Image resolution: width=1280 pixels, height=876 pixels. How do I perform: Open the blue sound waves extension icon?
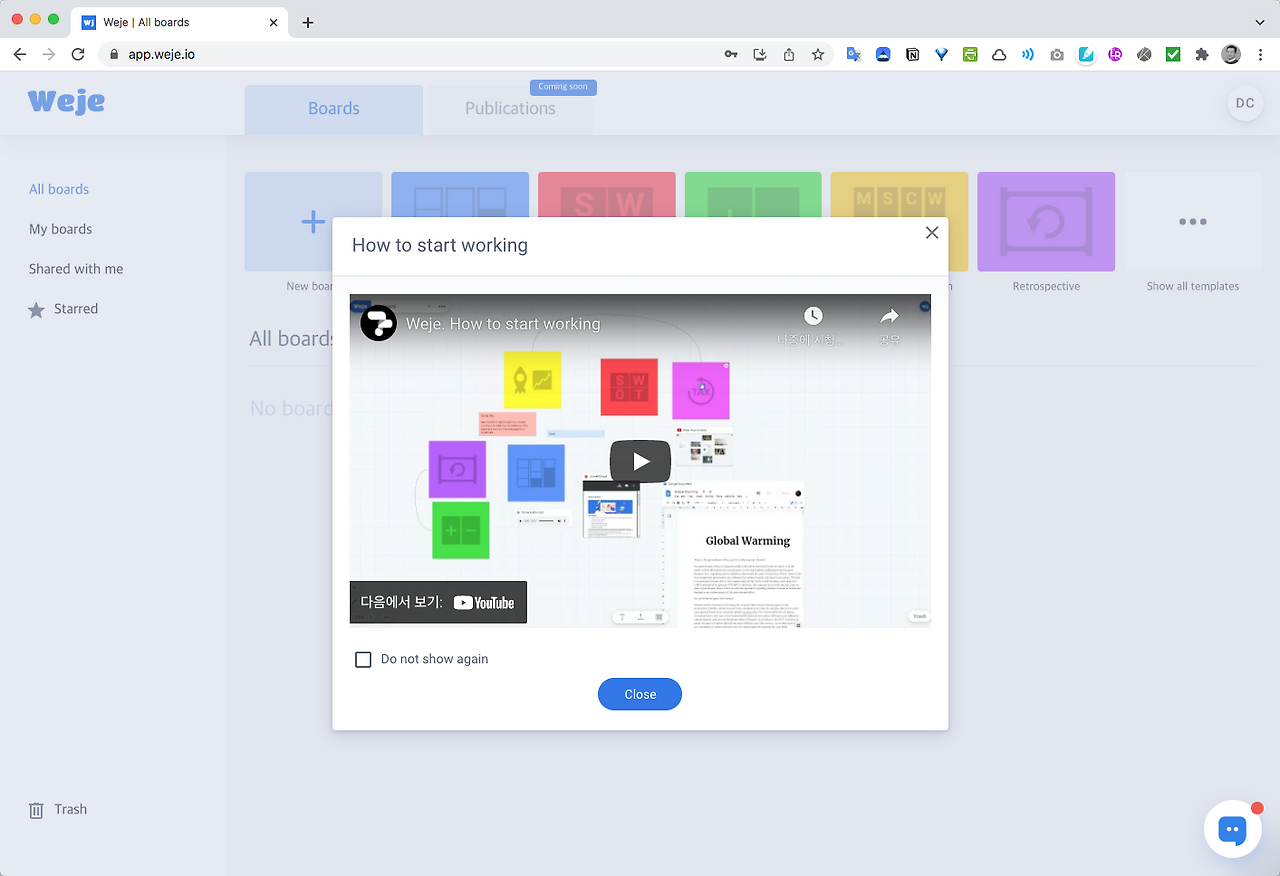point(1028,55)
